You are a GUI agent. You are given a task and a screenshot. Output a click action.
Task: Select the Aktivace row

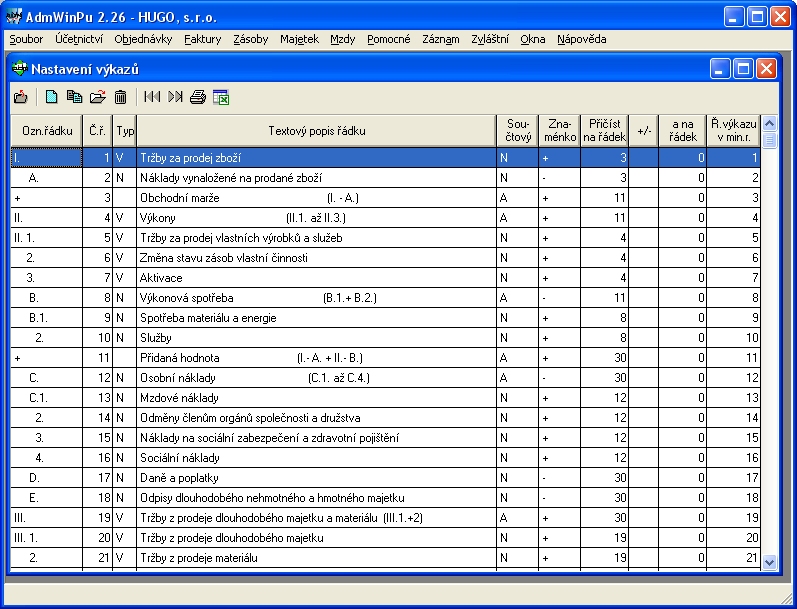385,278
